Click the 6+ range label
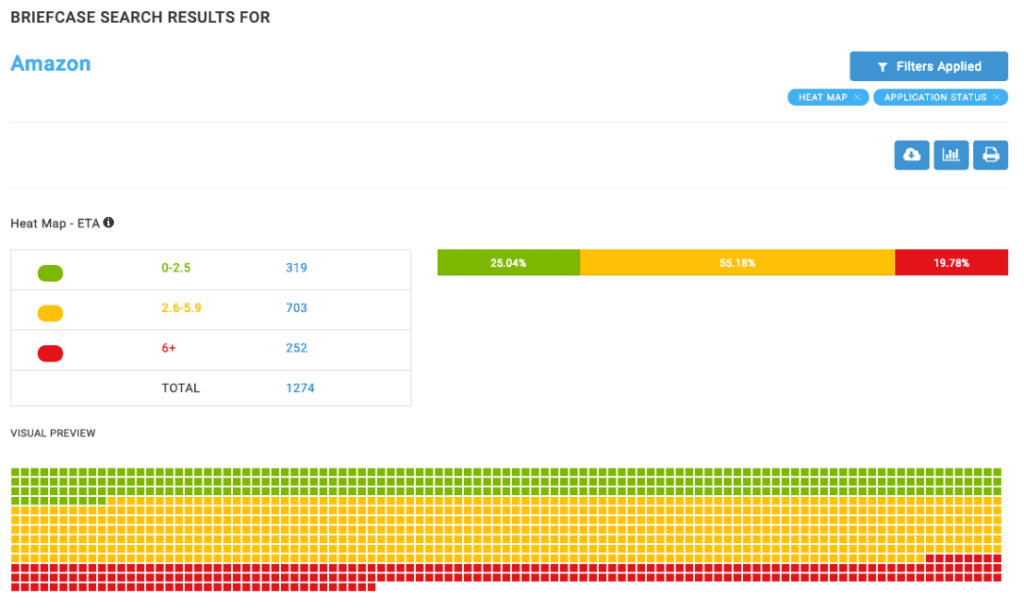Image resolution: width=1024 pixels, height=612 pixels. pos(168,348)
